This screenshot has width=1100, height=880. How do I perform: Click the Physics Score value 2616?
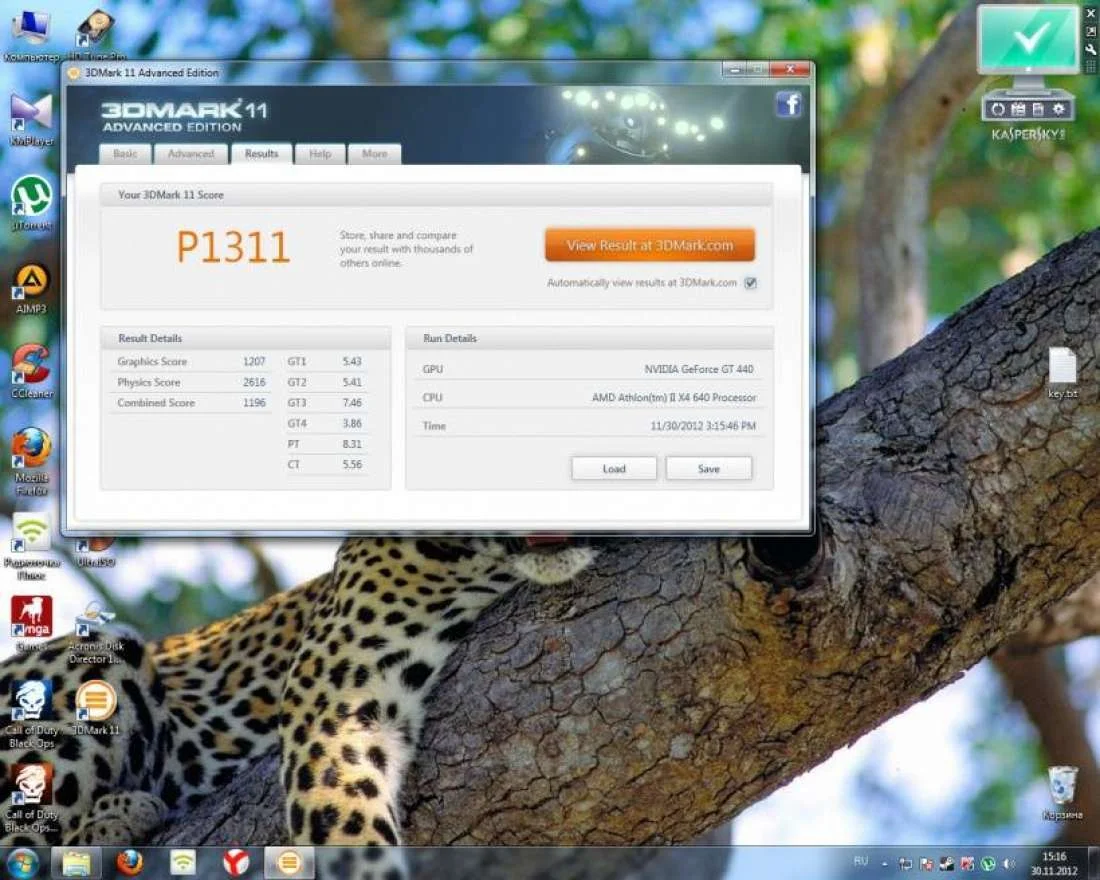coord(254,382)
